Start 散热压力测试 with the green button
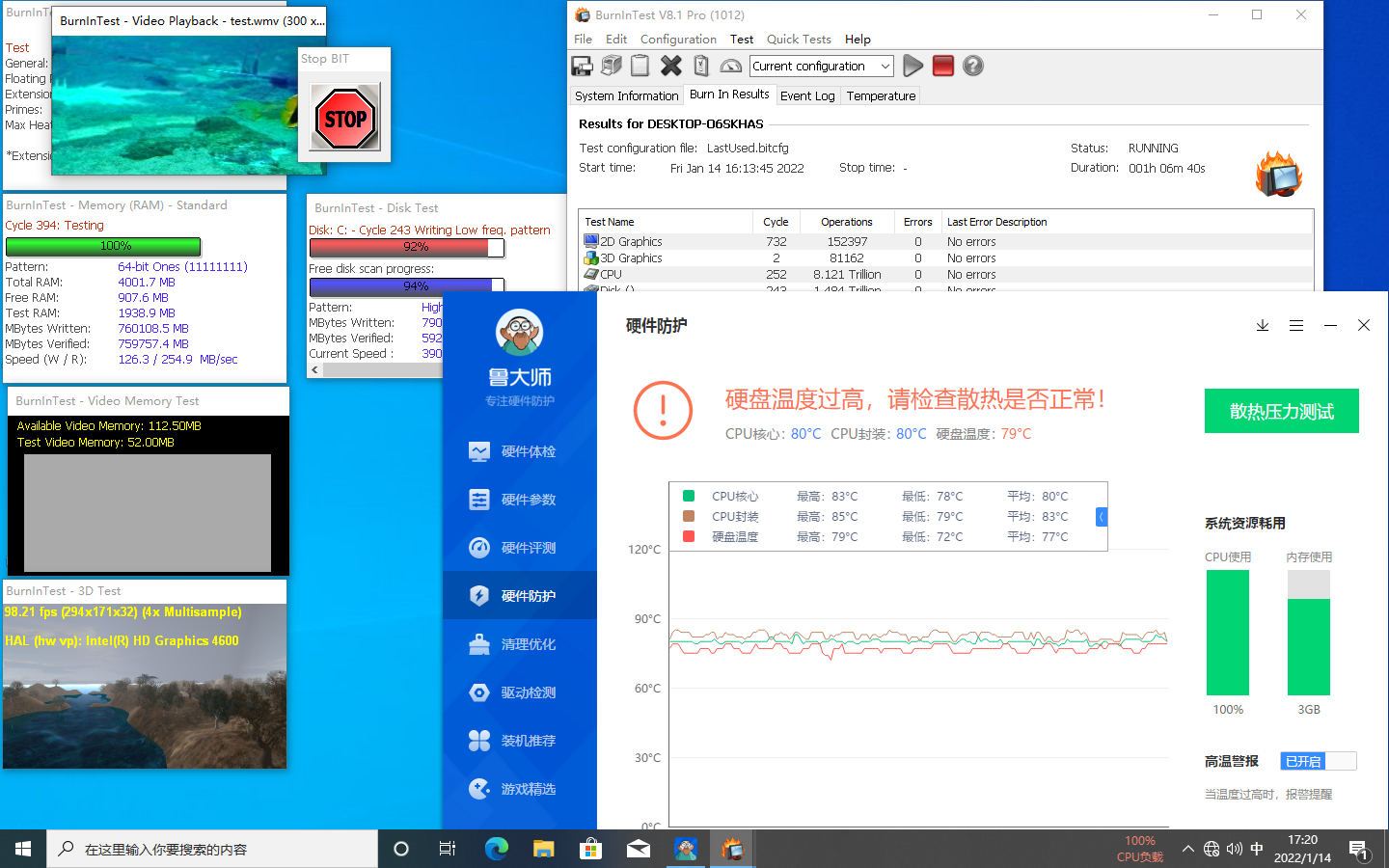The width and height of the screenshot is (1389, 868). (1281, 411)
